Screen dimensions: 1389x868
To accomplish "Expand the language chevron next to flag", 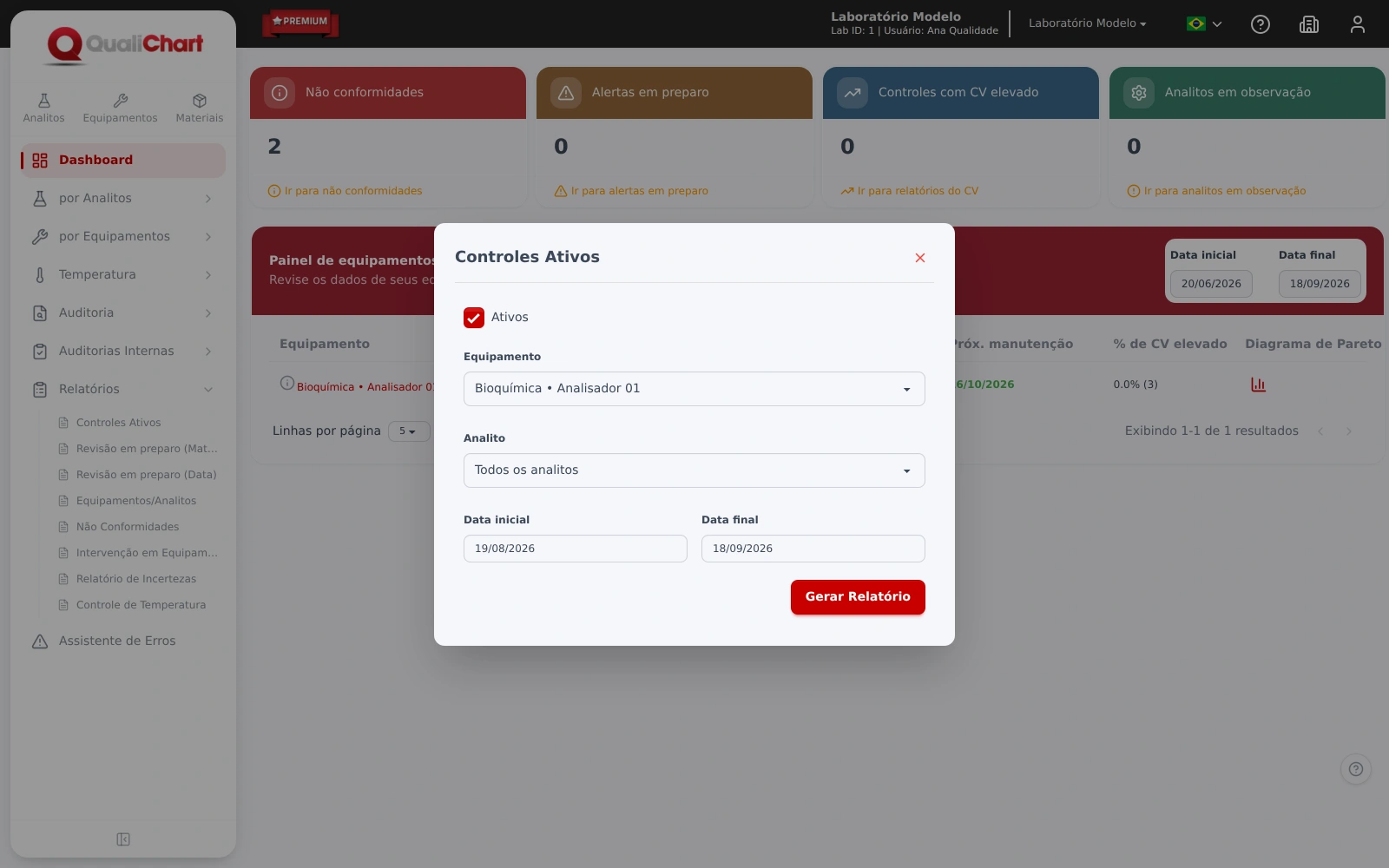I will (1217, 24).
